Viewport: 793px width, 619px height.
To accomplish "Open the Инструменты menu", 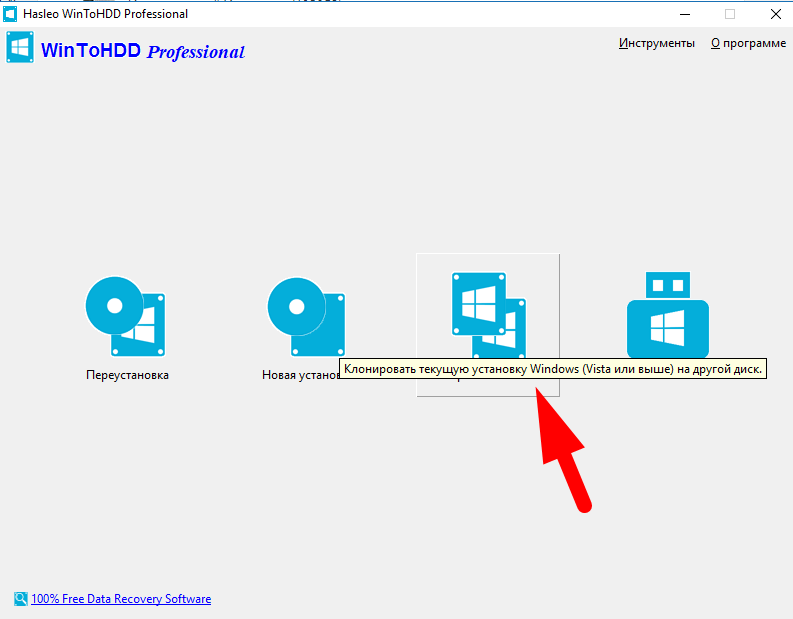I will coord(656,43).
